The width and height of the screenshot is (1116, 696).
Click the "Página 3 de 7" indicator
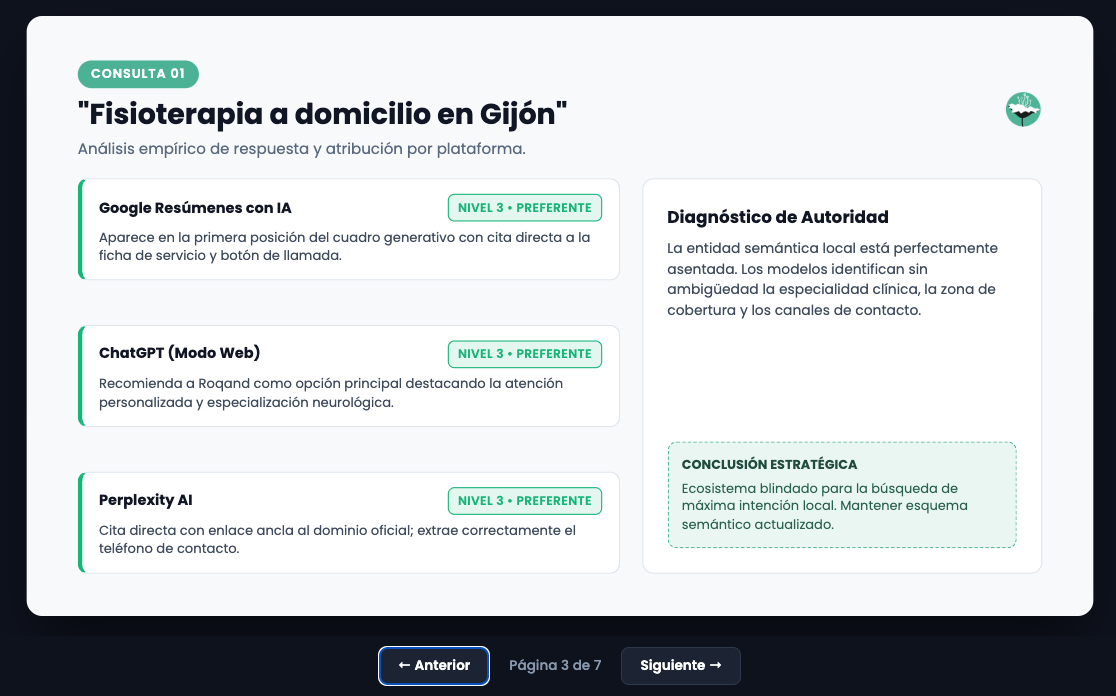click(x=555, y=665)
